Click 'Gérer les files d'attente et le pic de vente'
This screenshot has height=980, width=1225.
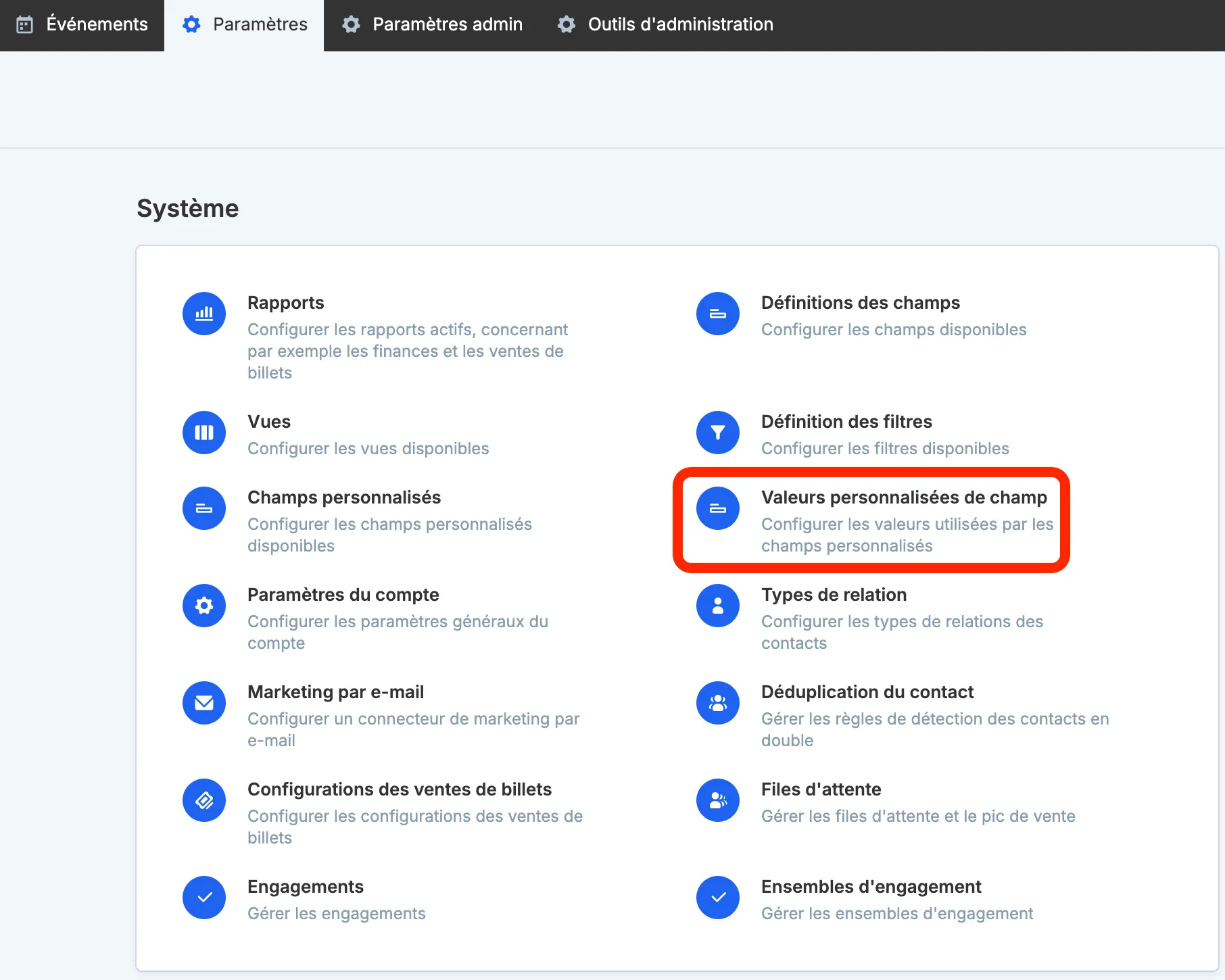tap(918, 816)
